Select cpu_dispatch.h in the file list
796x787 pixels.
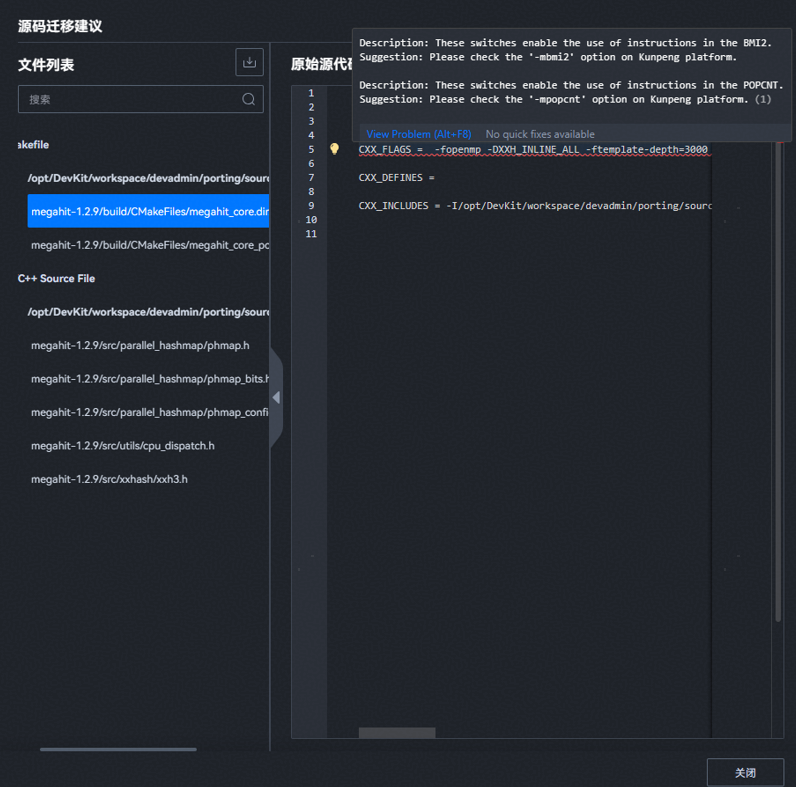(122, 446)
